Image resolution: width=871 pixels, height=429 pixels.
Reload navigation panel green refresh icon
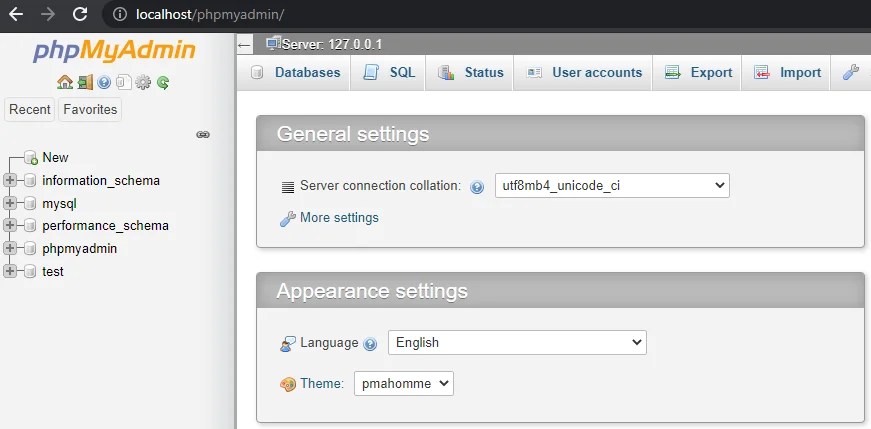click(x=163, y=83)
